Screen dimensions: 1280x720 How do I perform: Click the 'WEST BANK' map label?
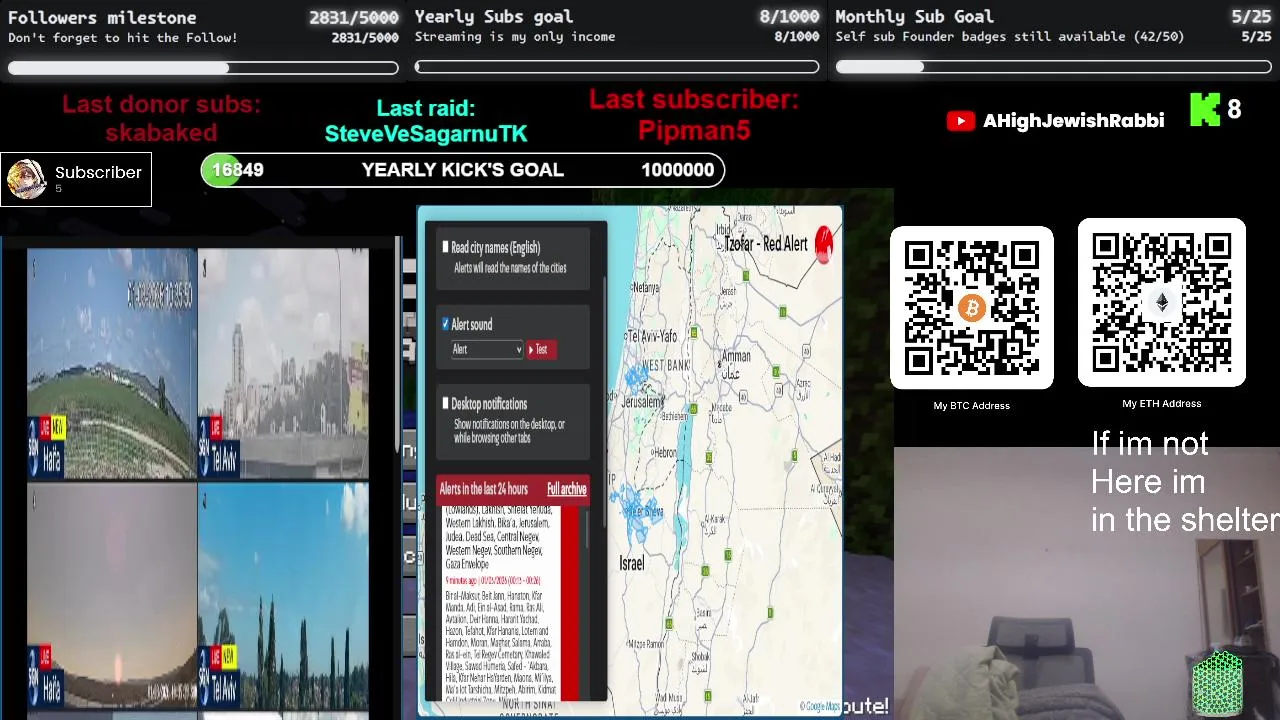(666, 366)
